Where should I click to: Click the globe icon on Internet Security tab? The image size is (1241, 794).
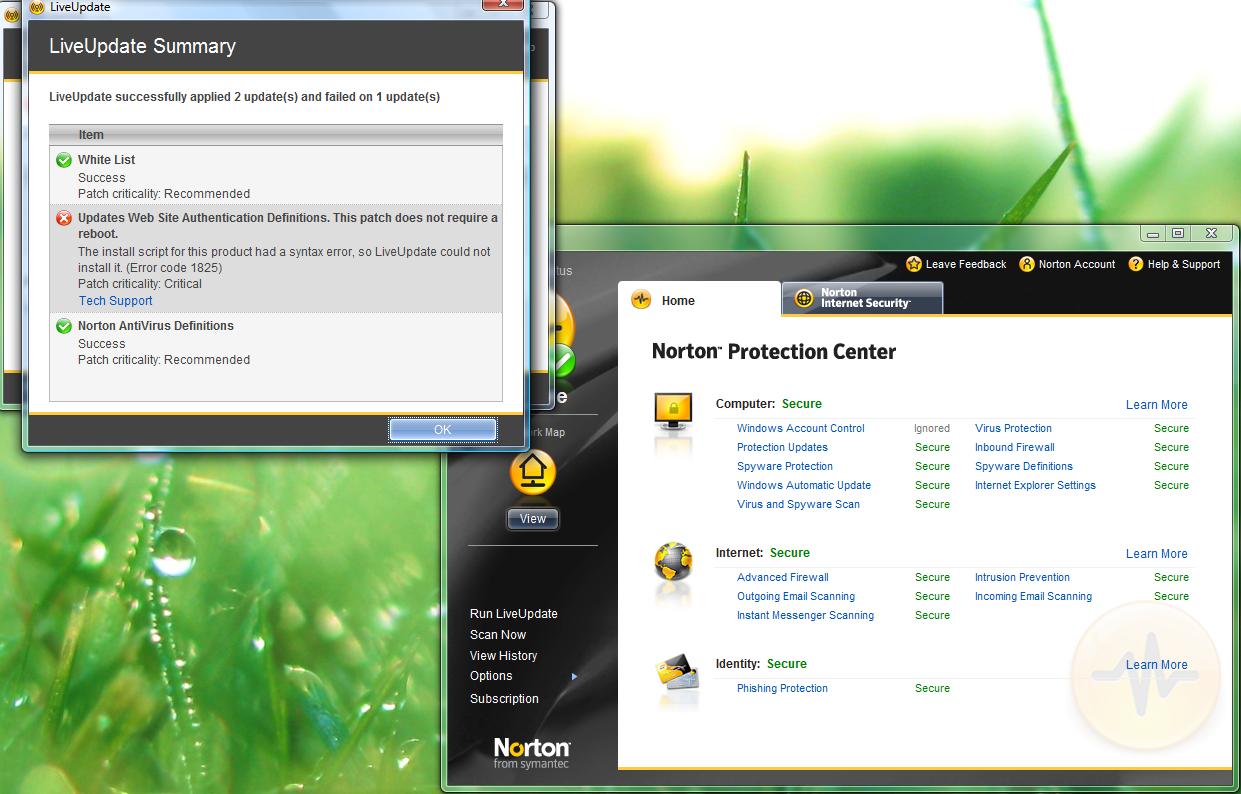coord(803,298)
